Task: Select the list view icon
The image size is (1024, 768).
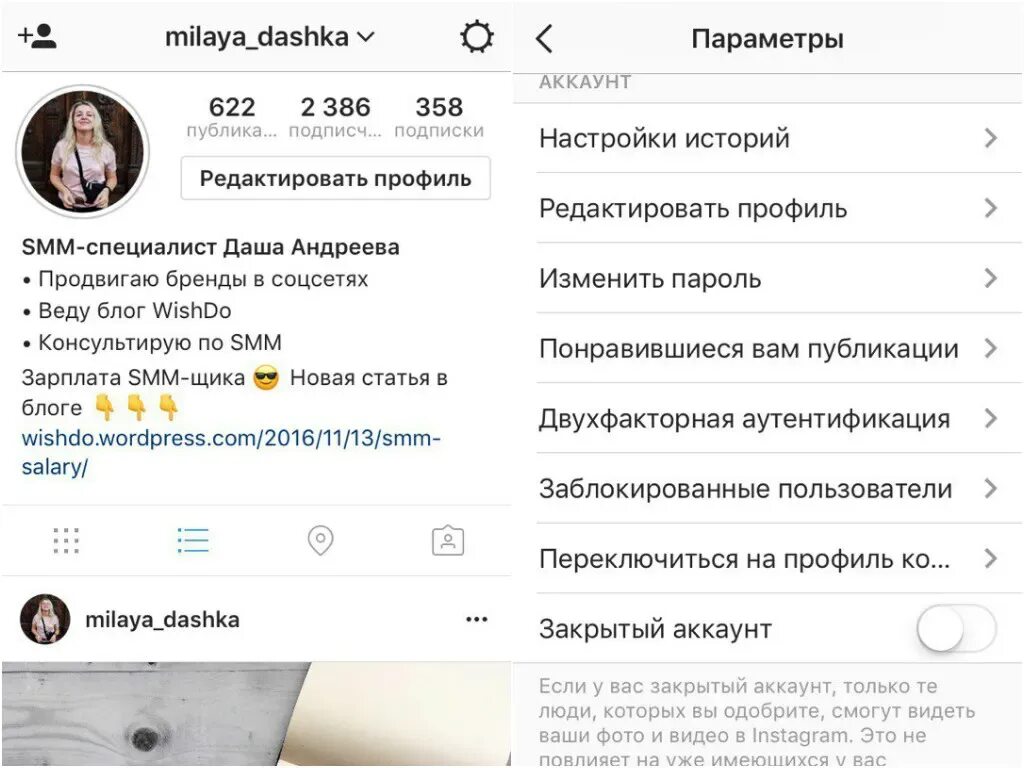Action: pyautogui.click(x=193, y=541)
